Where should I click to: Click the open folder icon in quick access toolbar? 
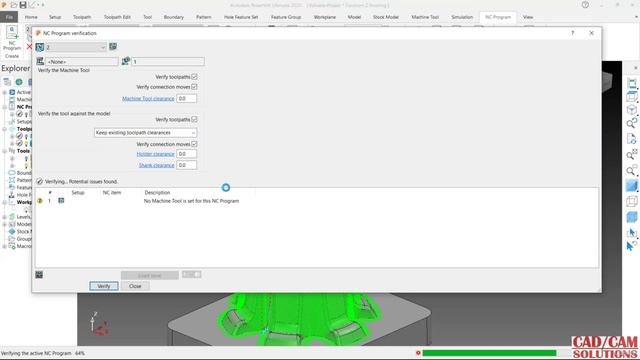pyautogui.click(x=14, y=5)
